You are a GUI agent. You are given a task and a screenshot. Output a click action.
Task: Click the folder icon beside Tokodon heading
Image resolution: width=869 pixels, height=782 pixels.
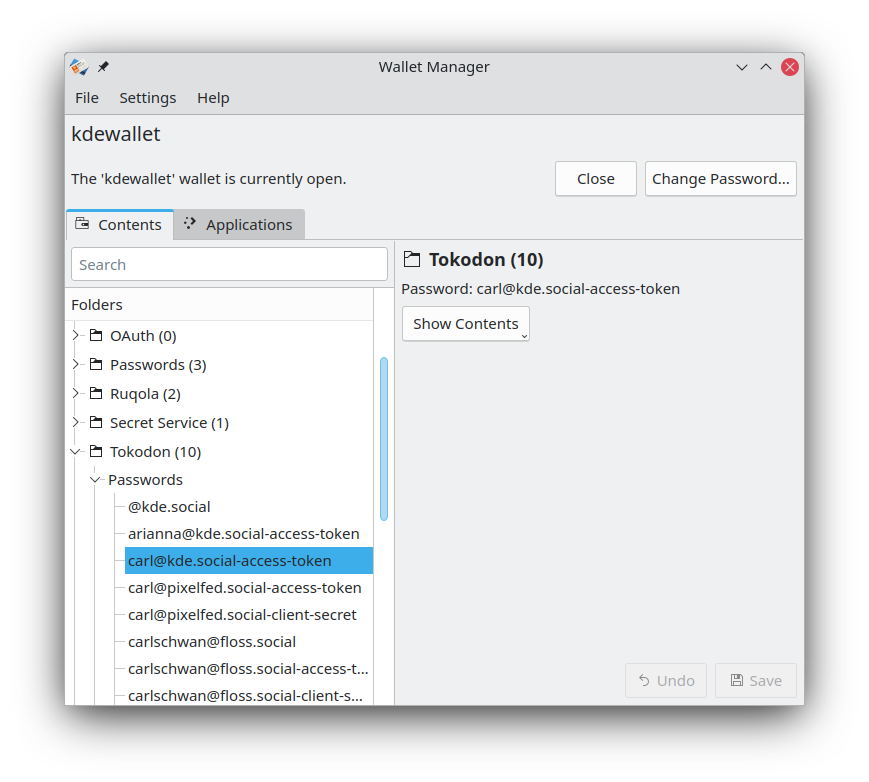411,260
